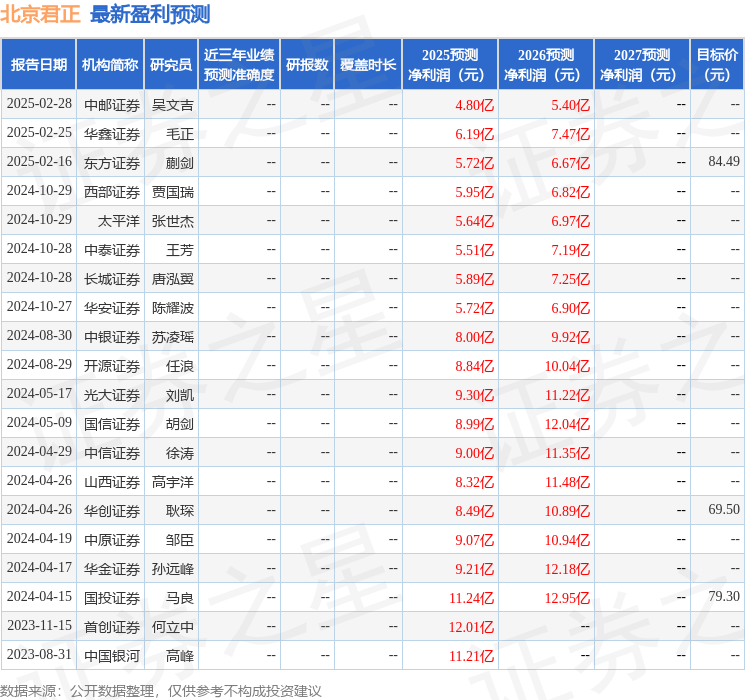745x700 pixels.
Task: Click the 2027预测净利润 header
Action: point(642,65)
